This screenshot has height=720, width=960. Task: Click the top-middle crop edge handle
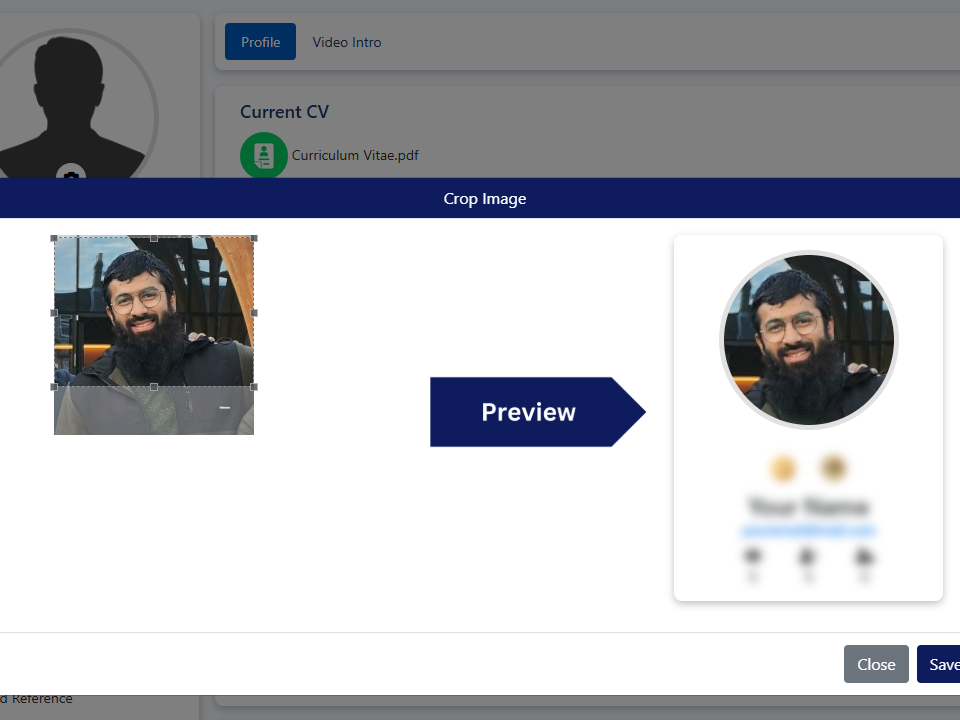coord(154,238)
